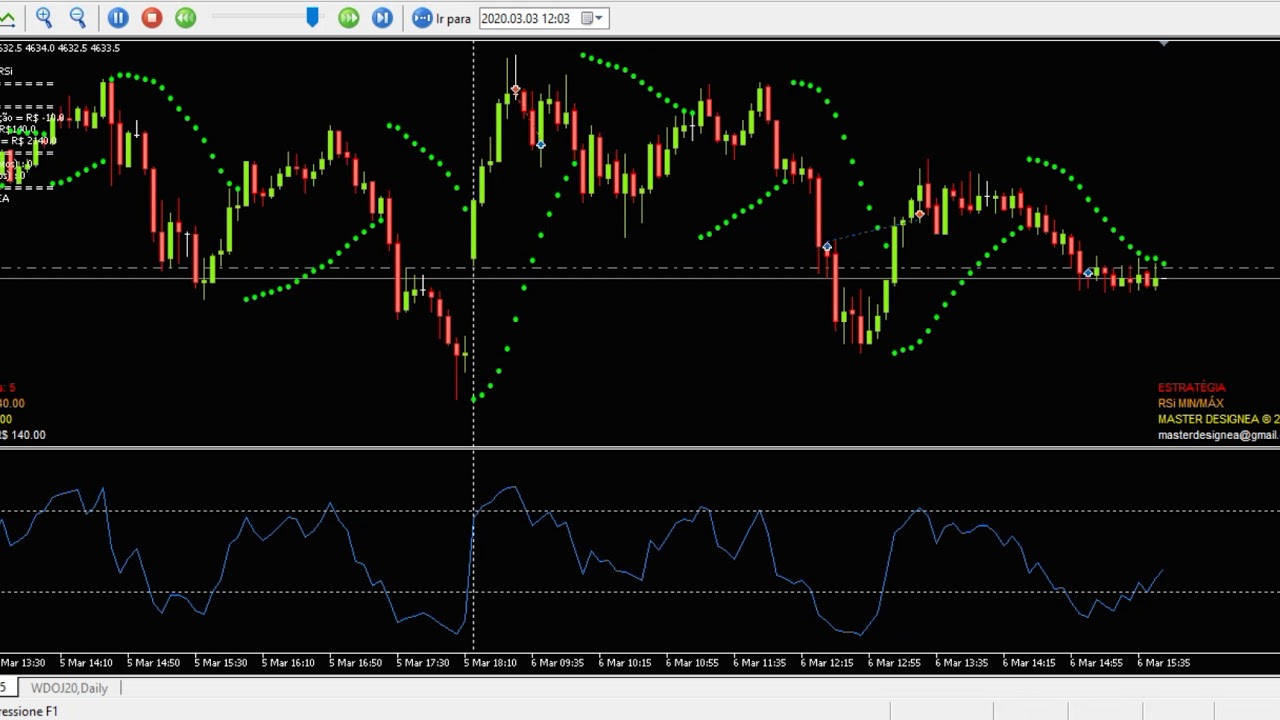Click the RSI MIN/MÁX text label
The image size is (1280, 720).
(1190, 403)
